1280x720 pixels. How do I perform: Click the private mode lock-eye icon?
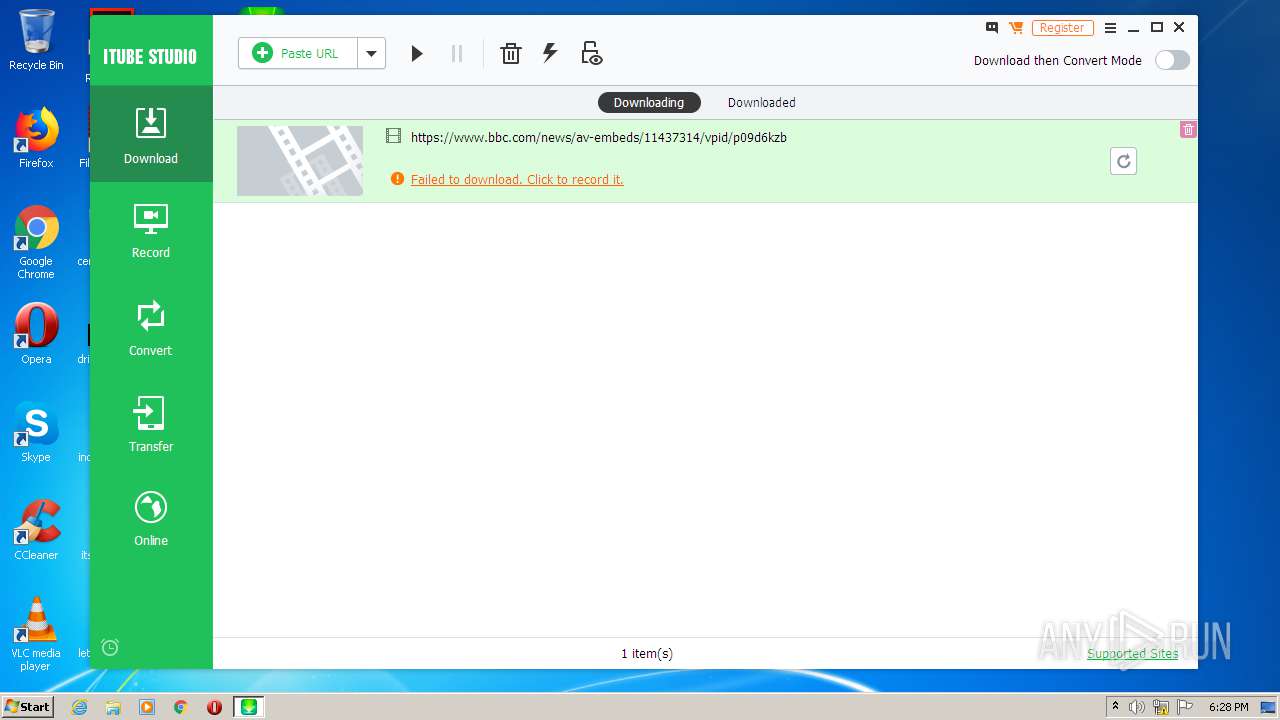pyautogui.click(x=591, y=53)
